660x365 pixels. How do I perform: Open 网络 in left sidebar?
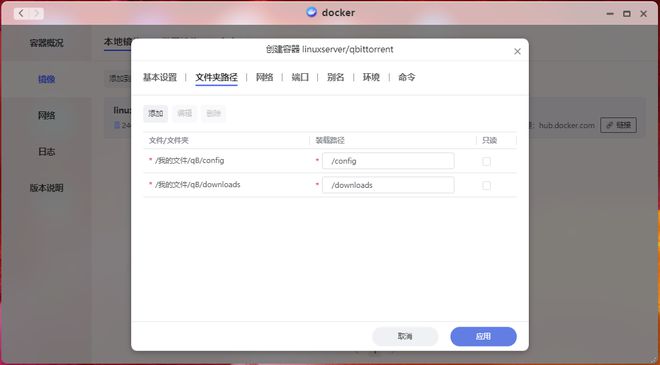click(x=46, y=115)
